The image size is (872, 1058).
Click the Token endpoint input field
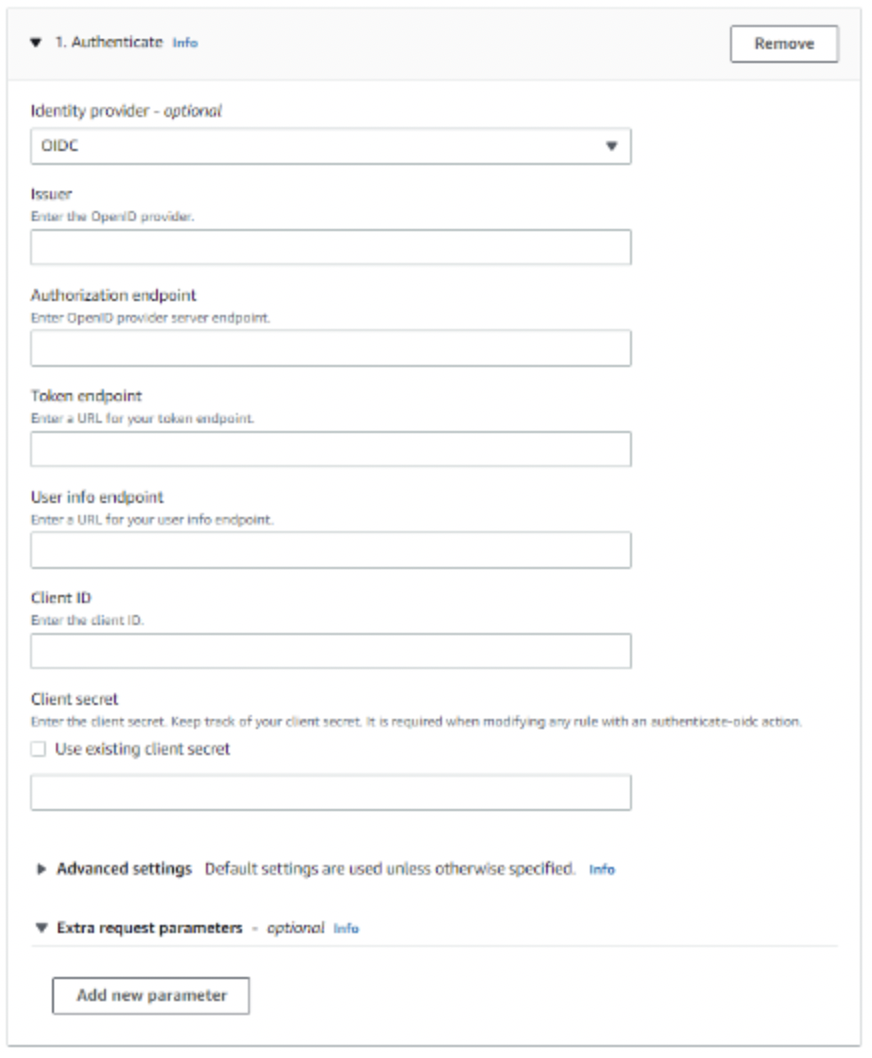[333, 449]
